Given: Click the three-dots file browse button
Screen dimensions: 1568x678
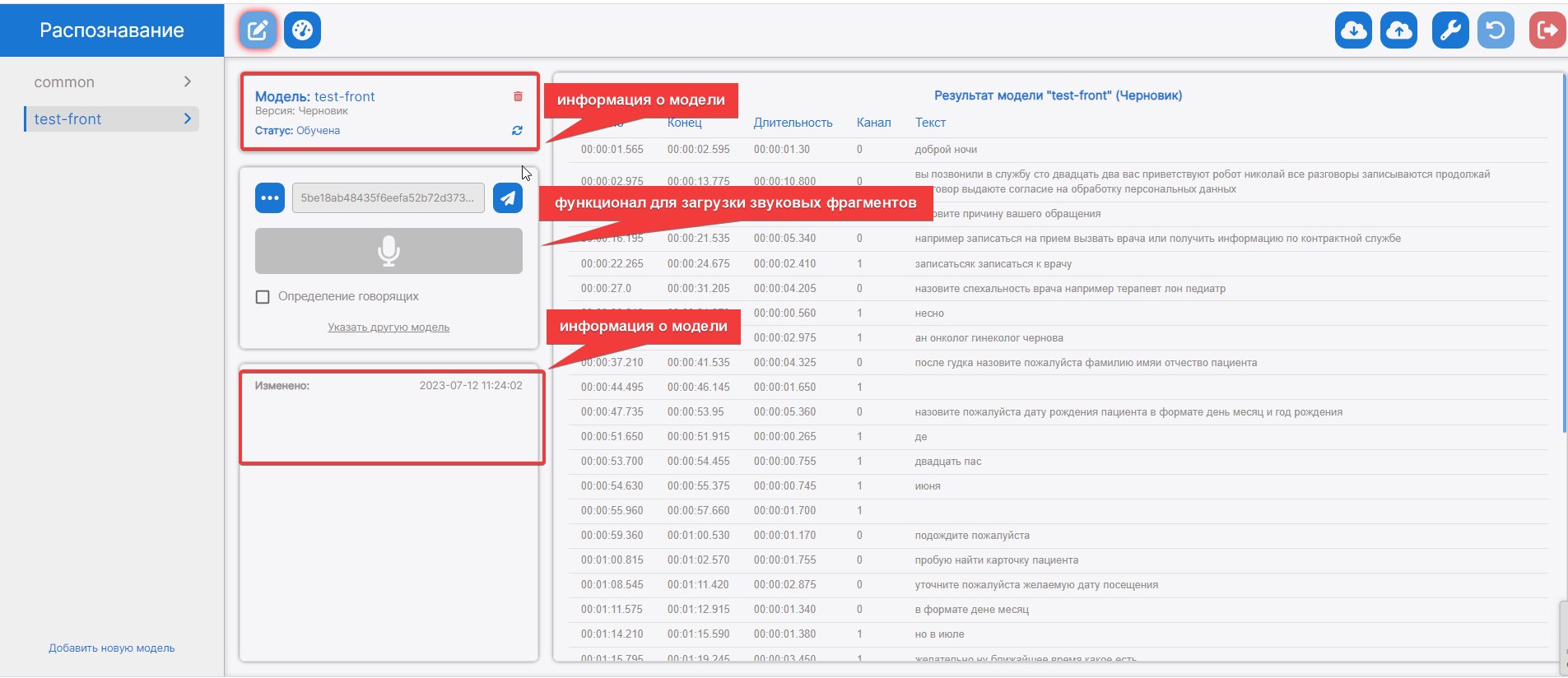Looking at the screenshot, I should [270, 198].
